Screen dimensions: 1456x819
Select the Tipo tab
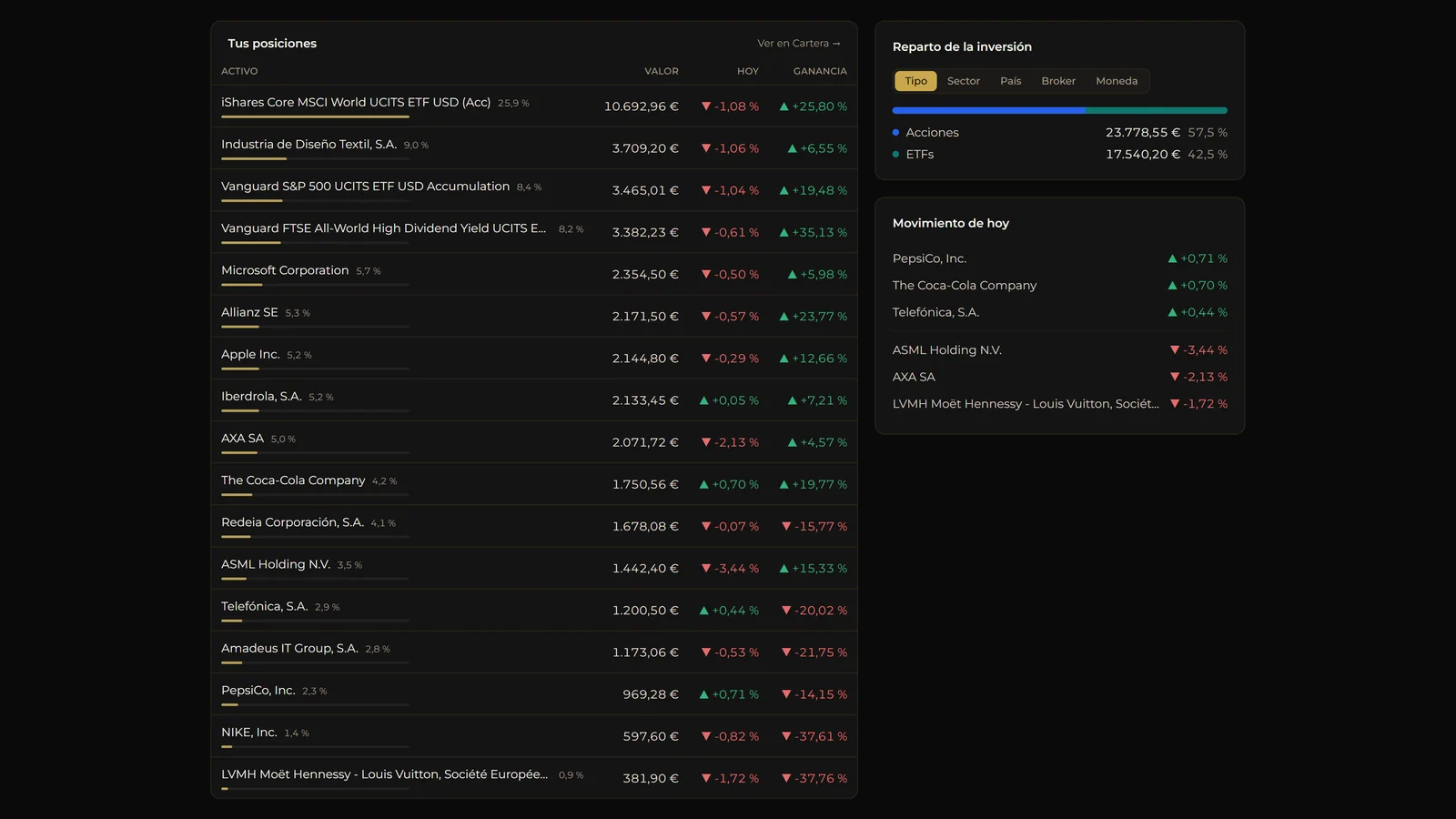pos(915,81)
